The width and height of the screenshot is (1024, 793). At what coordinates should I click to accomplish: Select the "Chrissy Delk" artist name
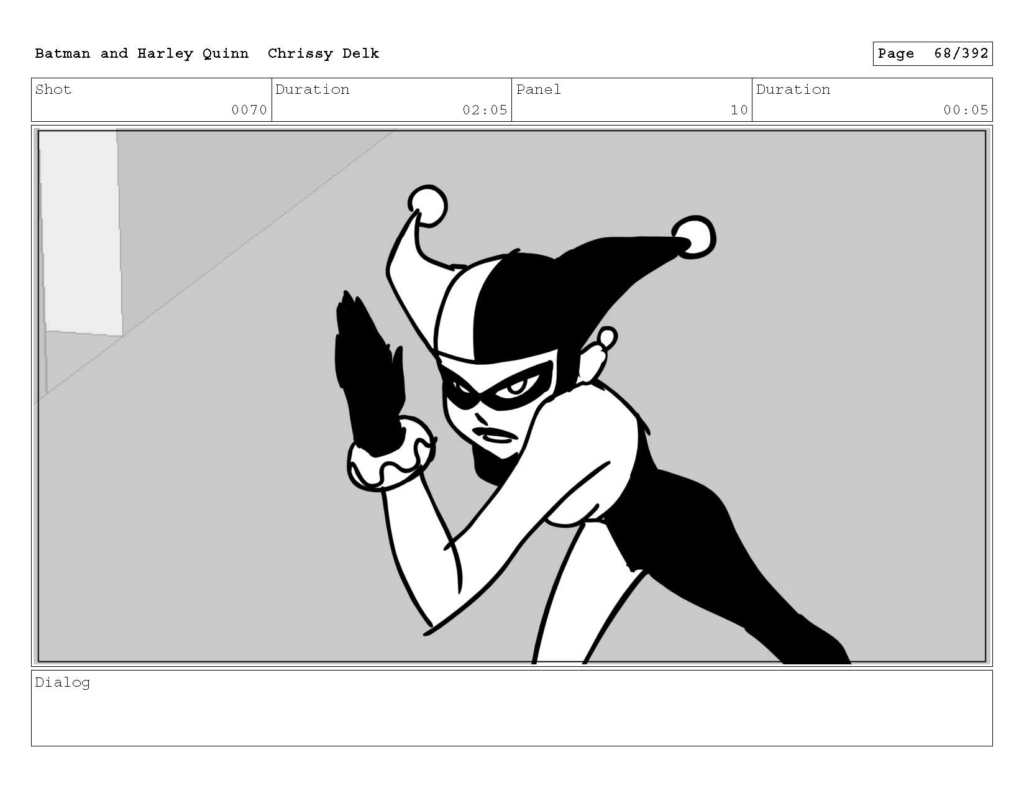pyautogui.click(x=323, y=54)
